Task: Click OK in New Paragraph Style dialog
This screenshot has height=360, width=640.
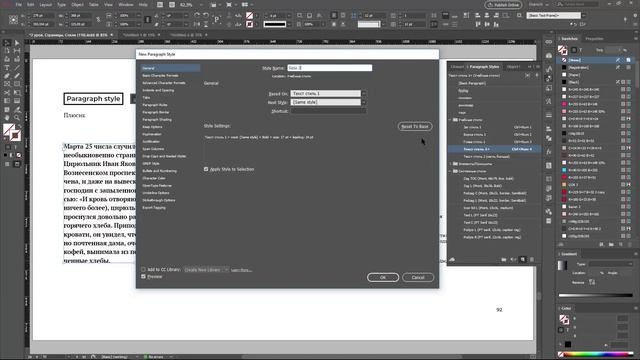Action: [382, 277]
